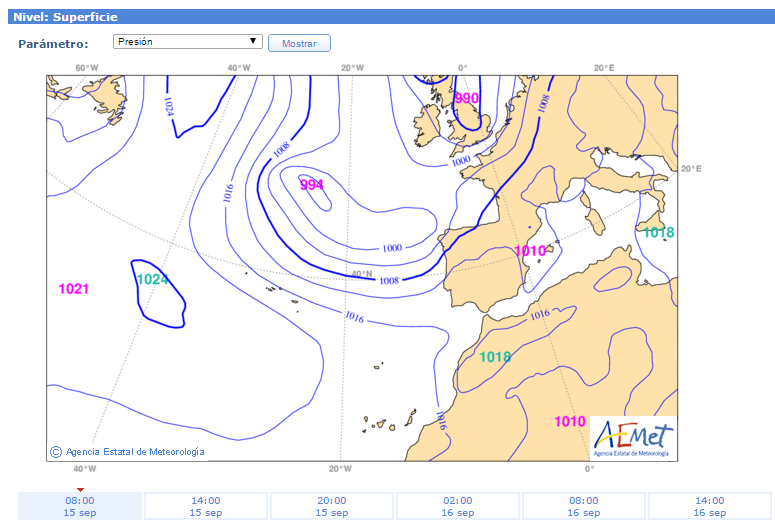Select the 14:00 15 sep time step

tap(206, 506)
